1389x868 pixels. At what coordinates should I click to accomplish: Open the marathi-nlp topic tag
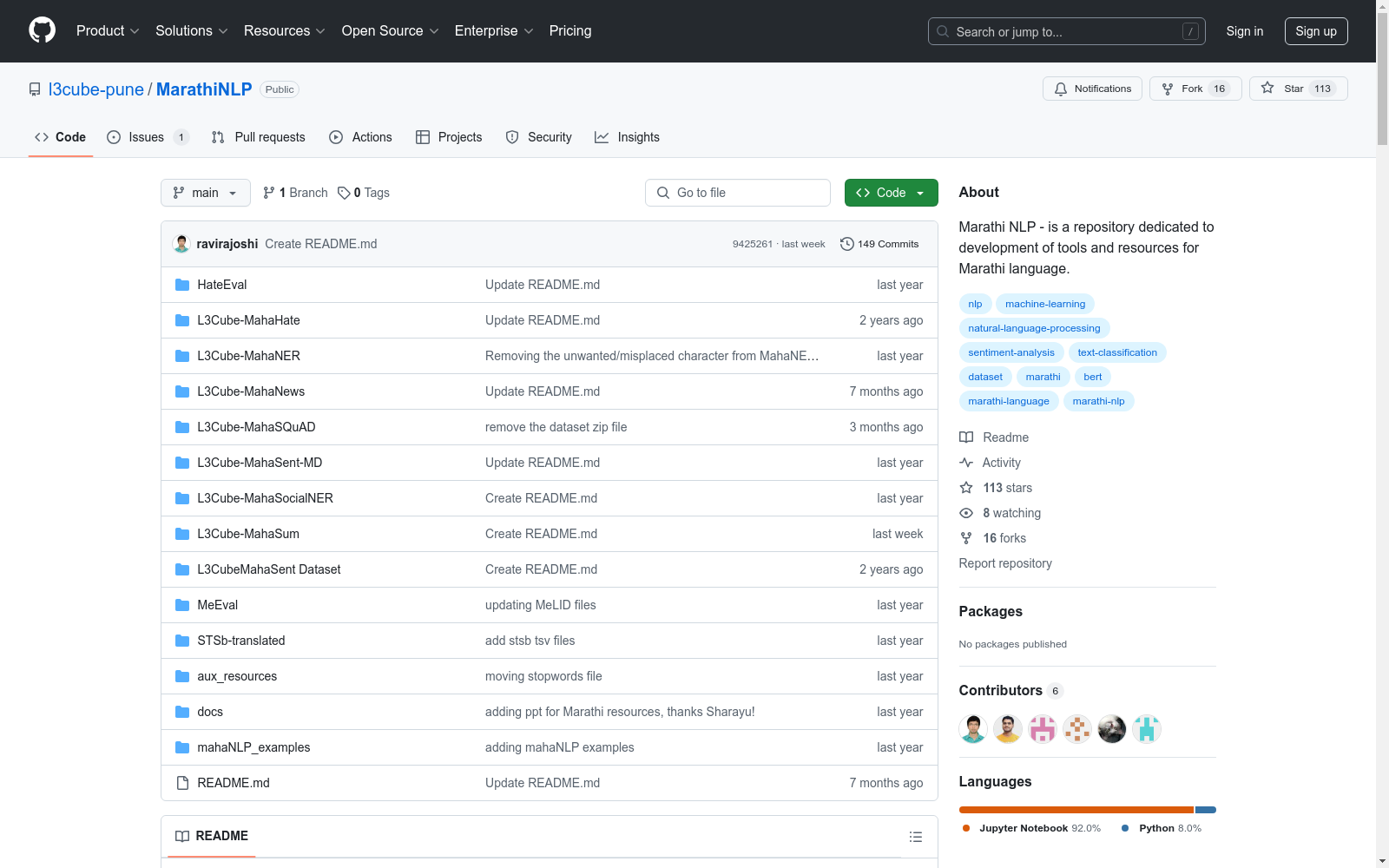tap(1098, 401)
